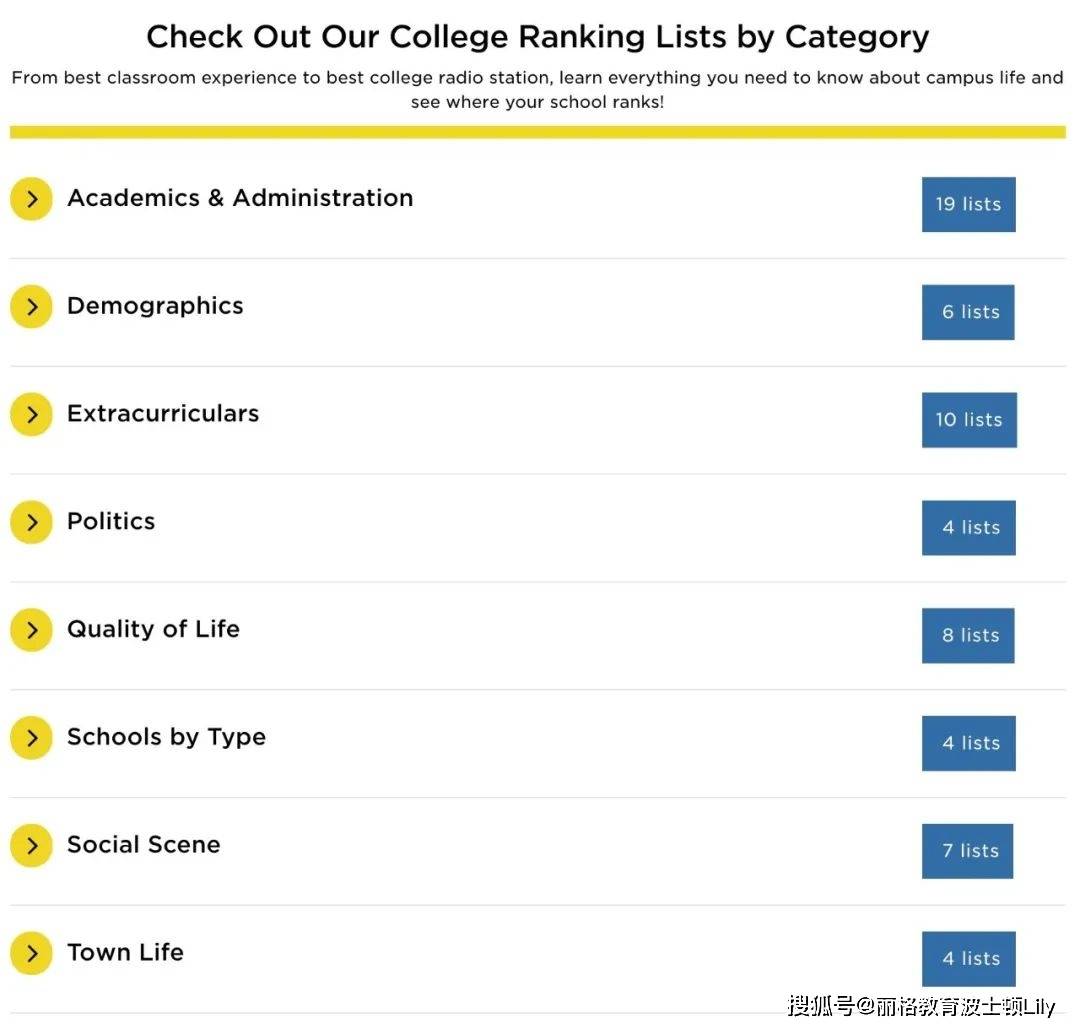The height and width of the screenshot is (1029, 1080).
Task: Expand the Academics & Administration category
Action: pos(240,198)
